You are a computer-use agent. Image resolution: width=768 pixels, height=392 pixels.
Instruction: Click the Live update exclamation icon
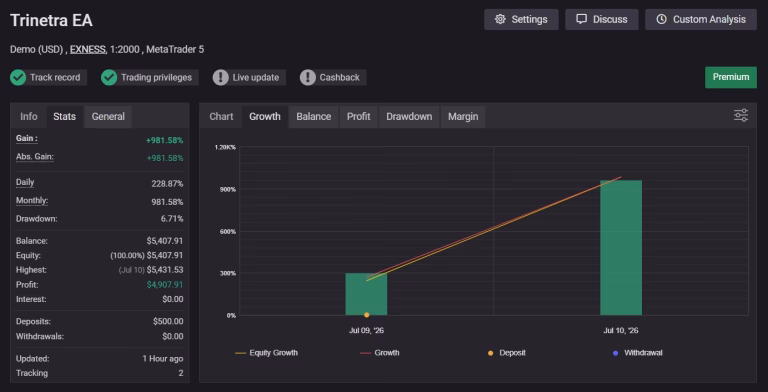[x=220, y=77]
